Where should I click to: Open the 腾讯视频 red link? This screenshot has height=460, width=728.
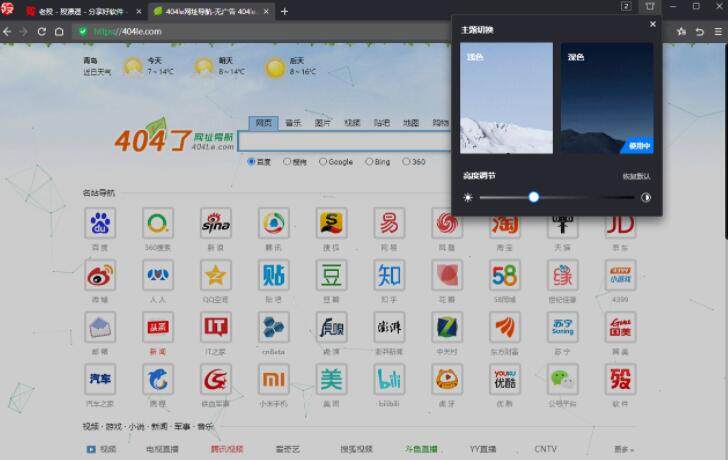click(x=227, y=449)
